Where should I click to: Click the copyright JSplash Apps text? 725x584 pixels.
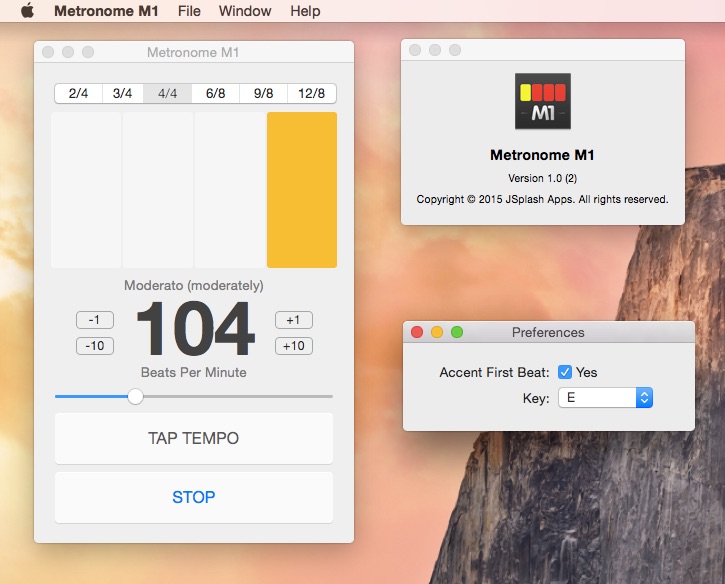point(542,199)
